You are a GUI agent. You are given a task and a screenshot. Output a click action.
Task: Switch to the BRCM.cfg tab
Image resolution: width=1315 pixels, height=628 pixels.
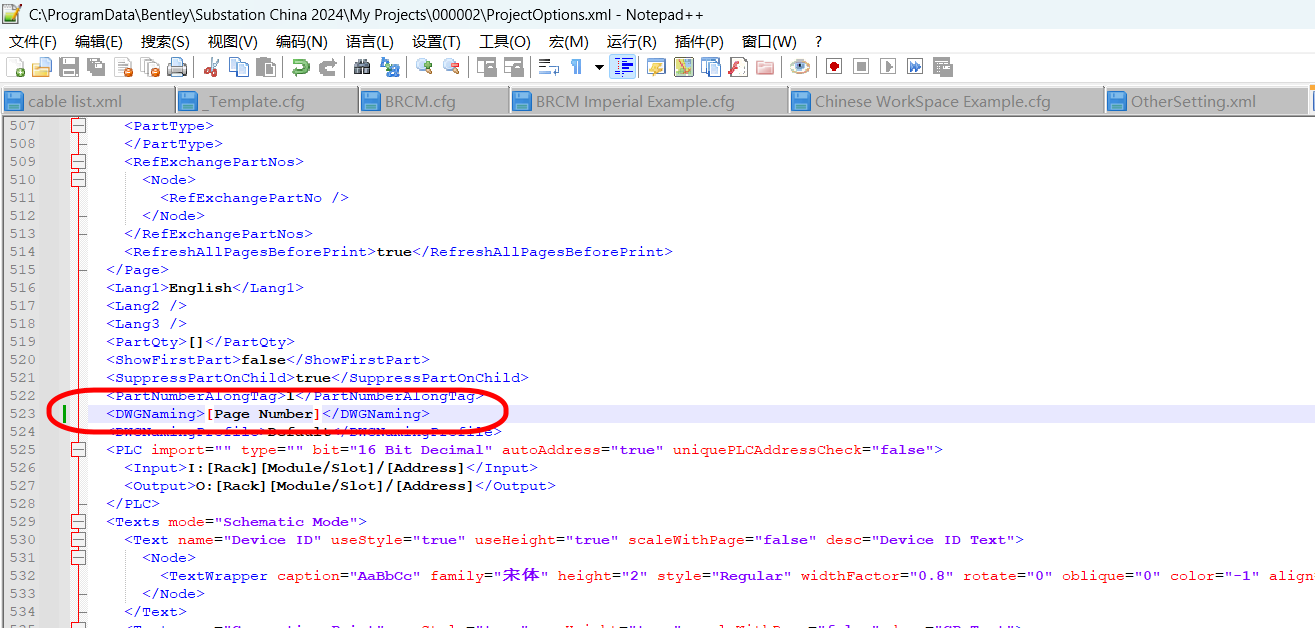(x=420, y=102)
